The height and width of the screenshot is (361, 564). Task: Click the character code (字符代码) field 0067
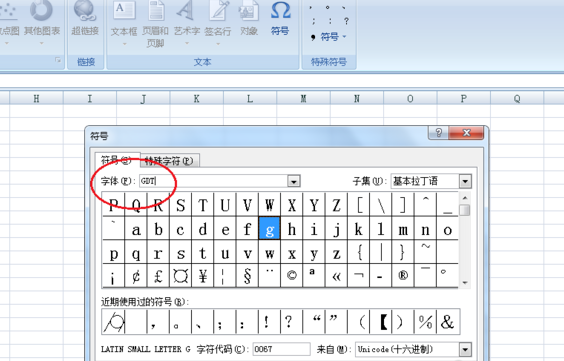(x=281, y=349)
